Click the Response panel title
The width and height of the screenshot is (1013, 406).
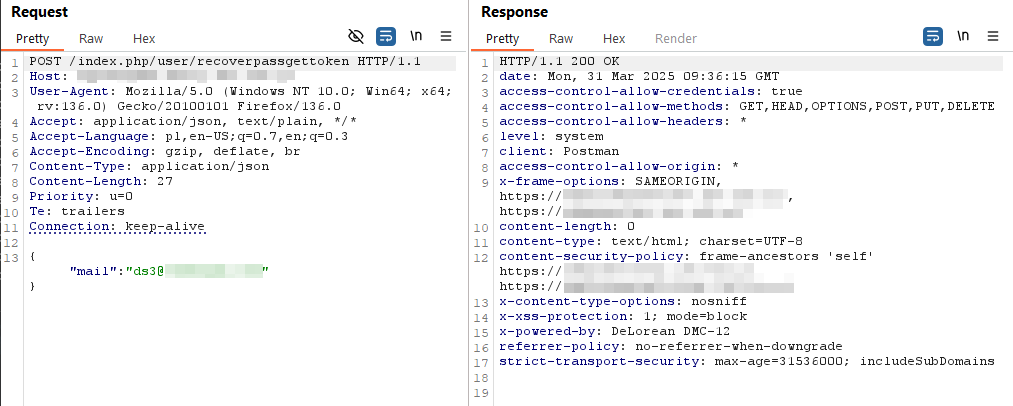tap(514, 12)
